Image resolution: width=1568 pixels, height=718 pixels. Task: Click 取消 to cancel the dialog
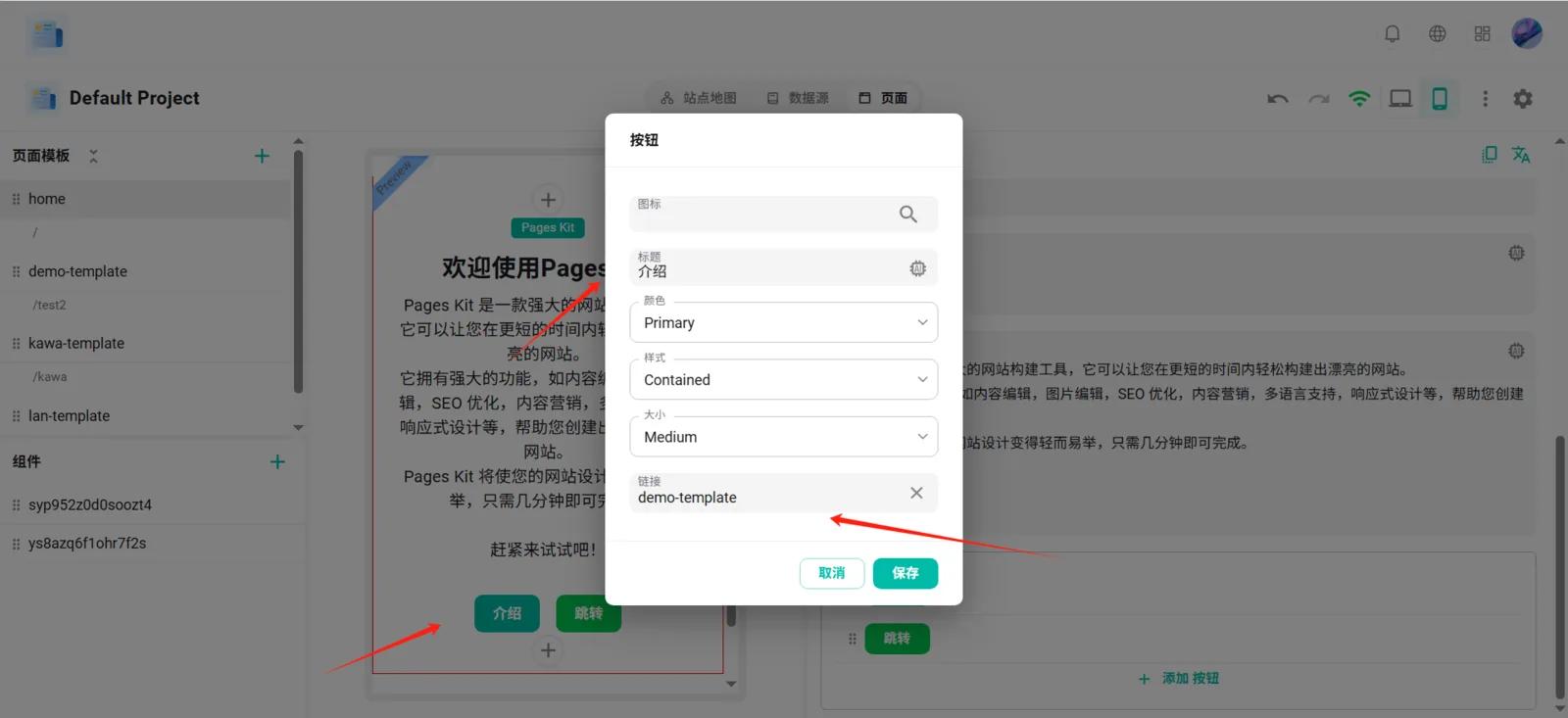coord(832,573)
